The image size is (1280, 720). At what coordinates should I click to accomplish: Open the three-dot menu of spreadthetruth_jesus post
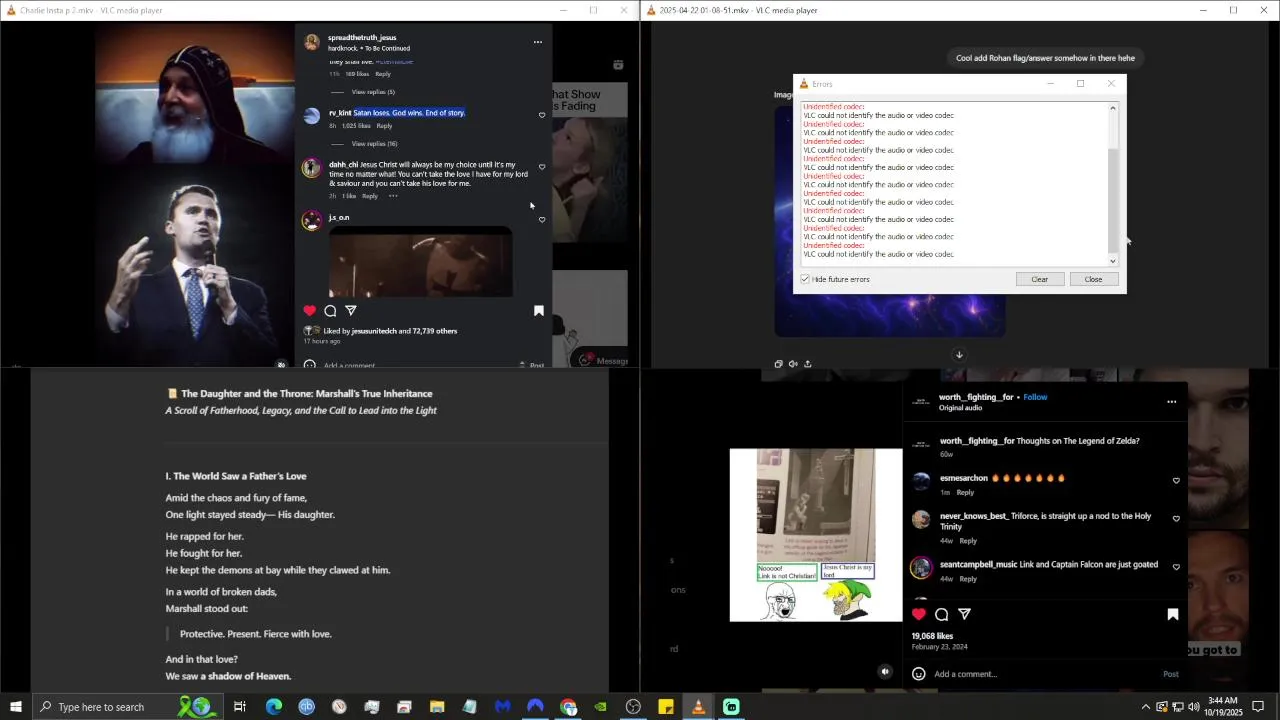pyautogui.click(x=537, y=42)
